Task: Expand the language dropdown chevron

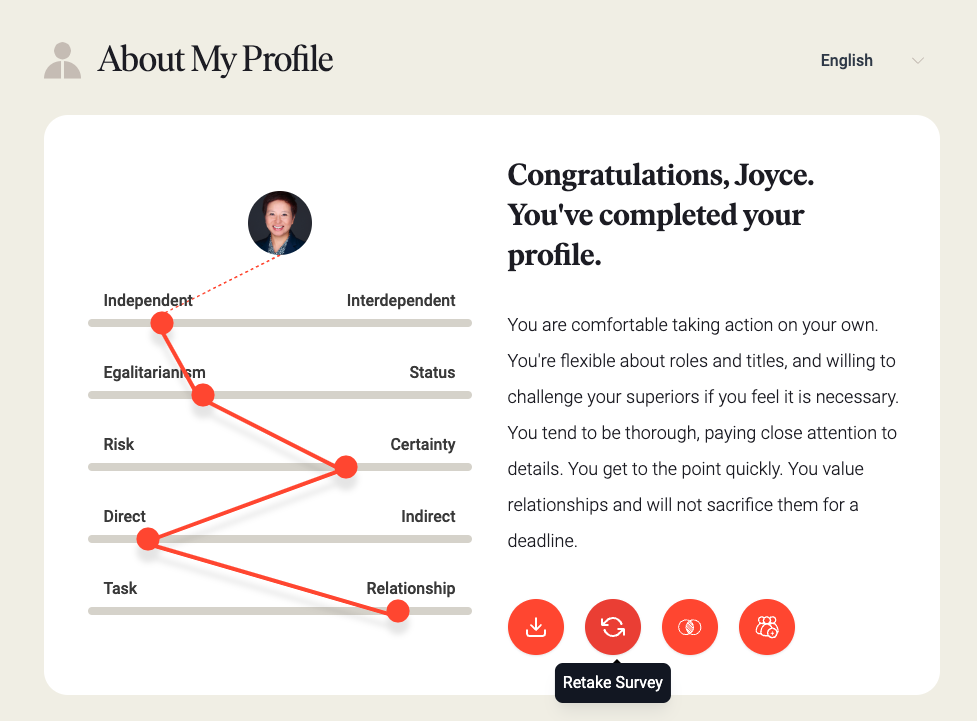Action: pos(917,60)
